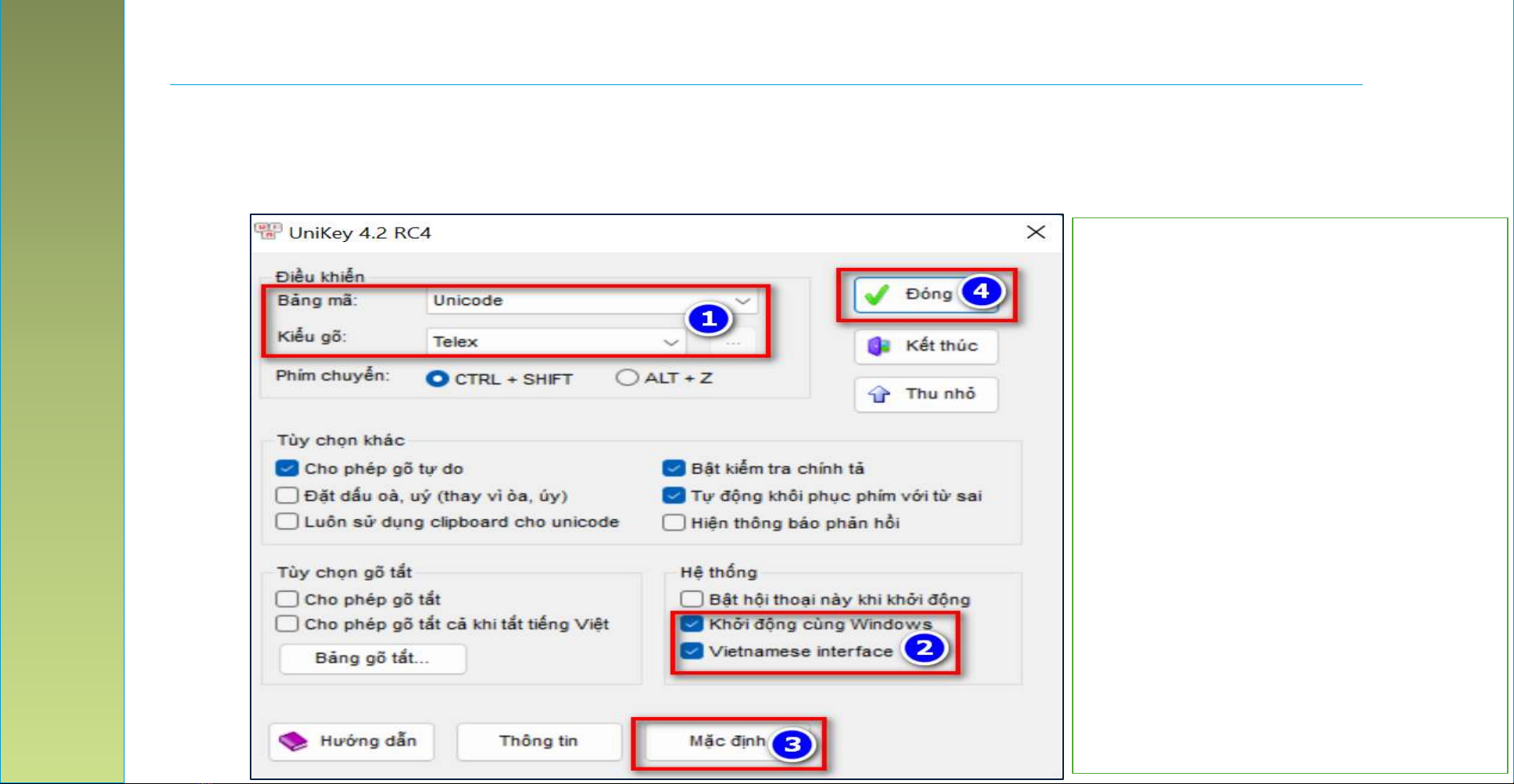This screenshot has height=784, width=1514.
Task: Toggle Bật kiểm tra chính tả checkbox
Action: (674, 469)
